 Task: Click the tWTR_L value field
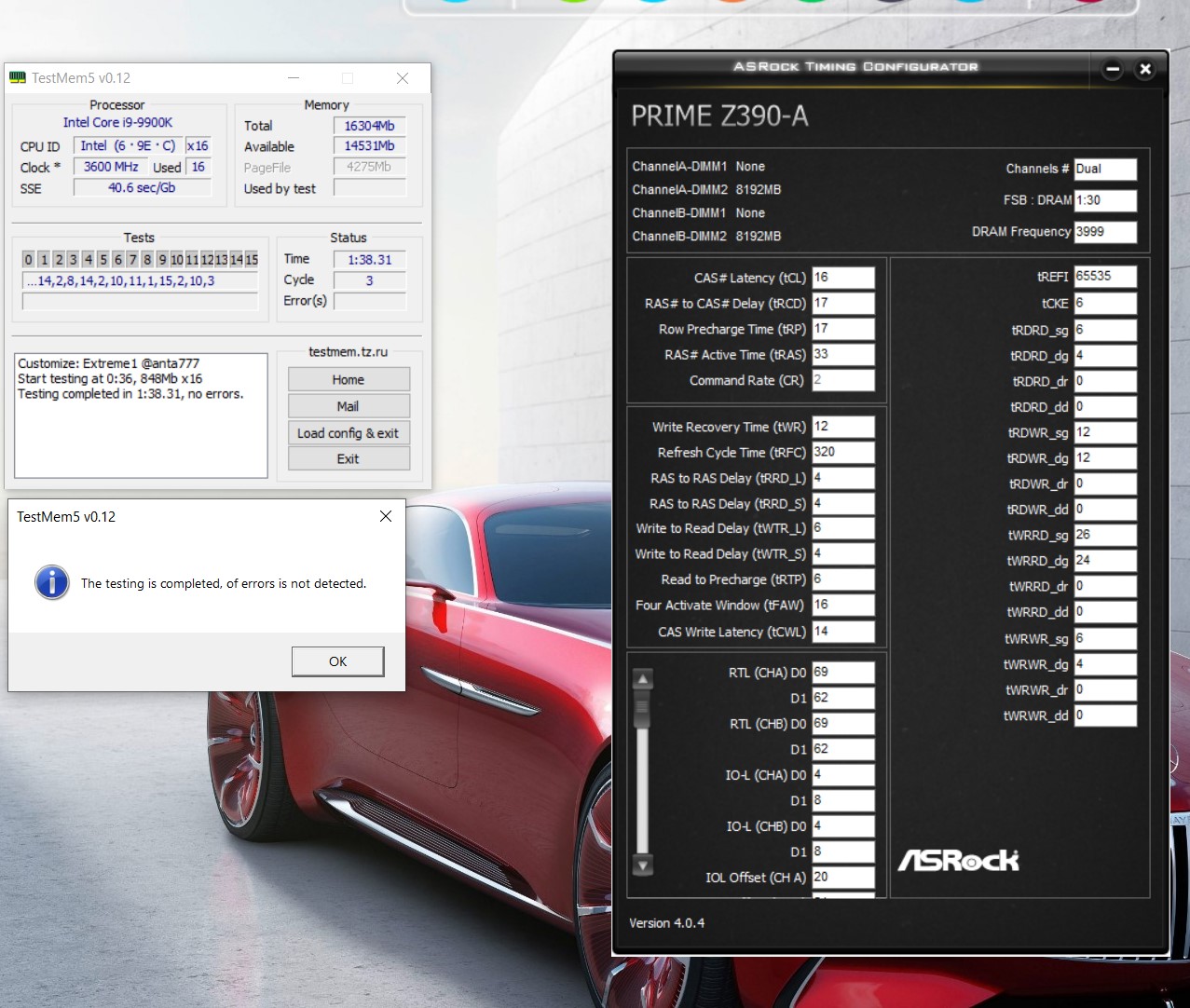(843, 528)
